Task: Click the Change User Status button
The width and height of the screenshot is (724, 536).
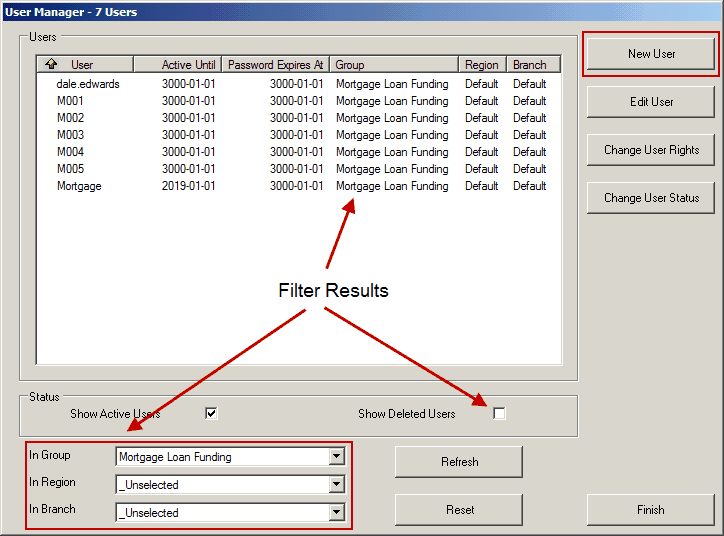Action: click(x=651, y=198)
